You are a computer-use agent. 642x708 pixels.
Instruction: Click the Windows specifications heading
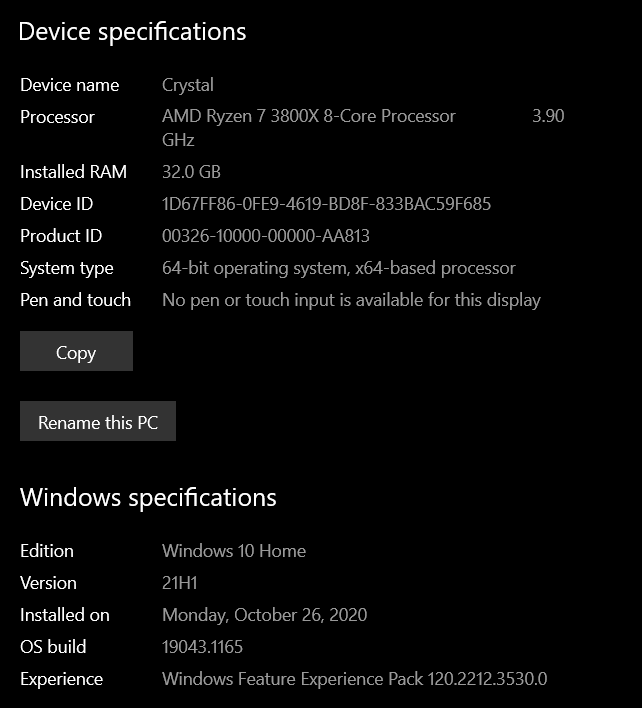[x=148, y=497]
